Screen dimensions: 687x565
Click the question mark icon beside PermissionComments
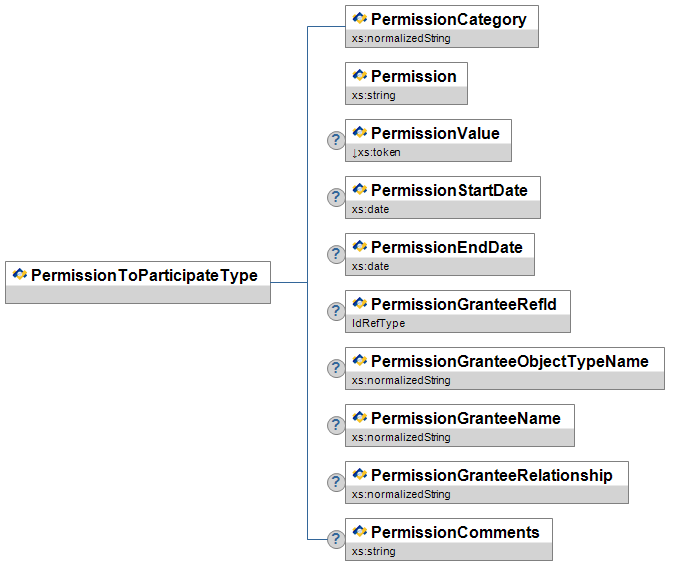[x=337, y=539]
